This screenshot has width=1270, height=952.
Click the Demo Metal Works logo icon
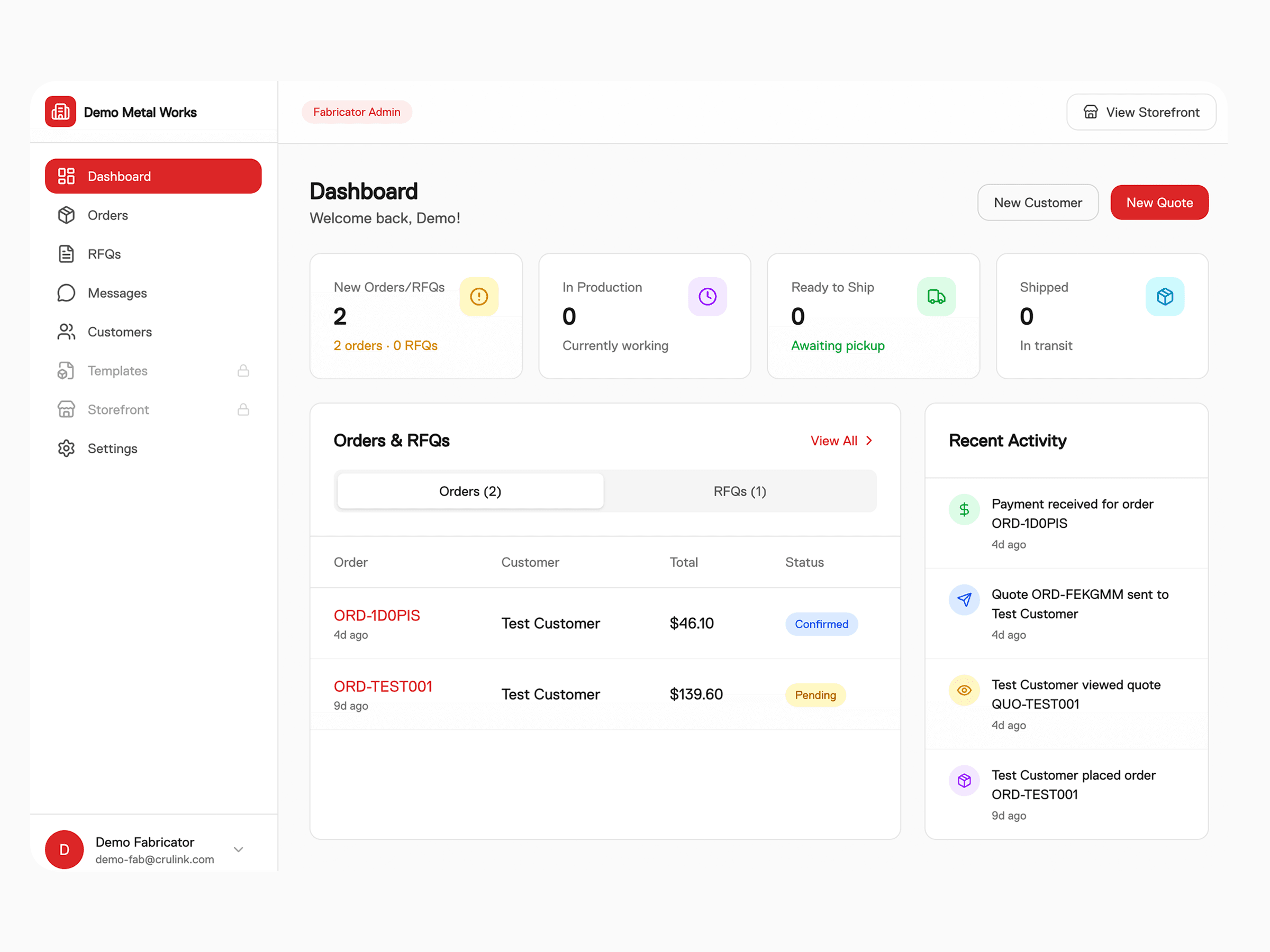coord(60,112)
